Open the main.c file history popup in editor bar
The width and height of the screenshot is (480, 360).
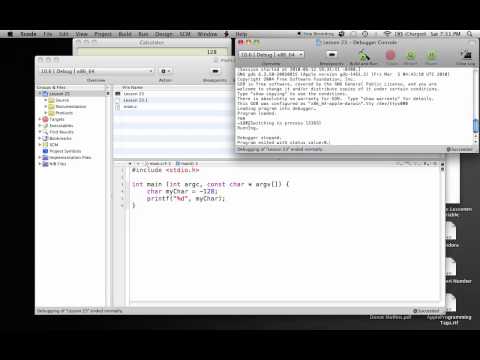[x=159, y=163]
